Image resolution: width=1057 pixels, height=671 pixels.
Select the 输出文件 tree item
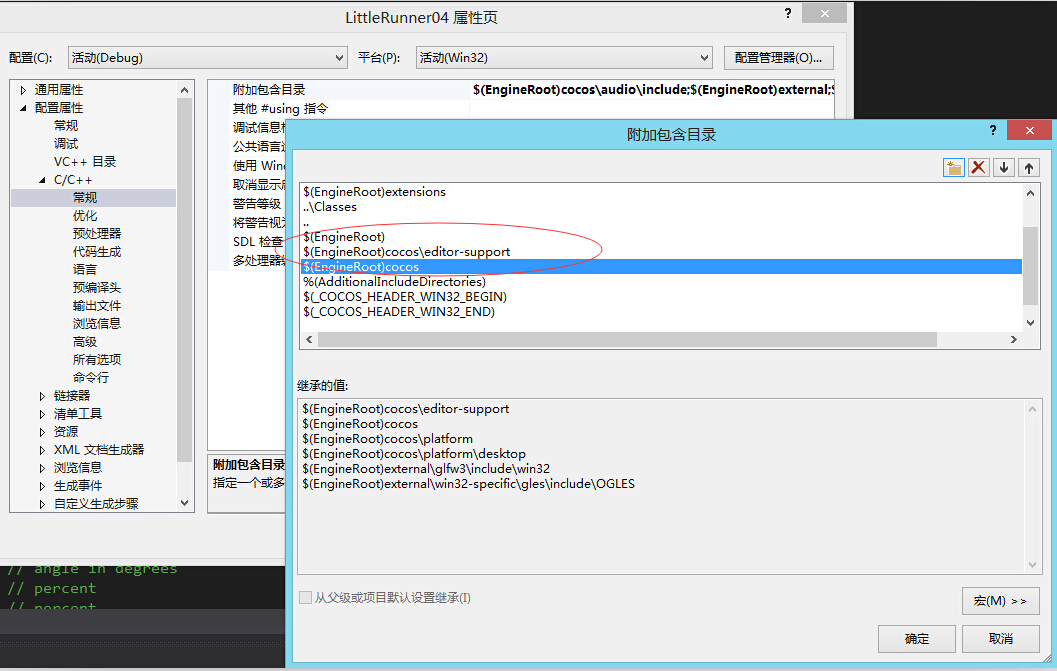(x=97, y=305)
